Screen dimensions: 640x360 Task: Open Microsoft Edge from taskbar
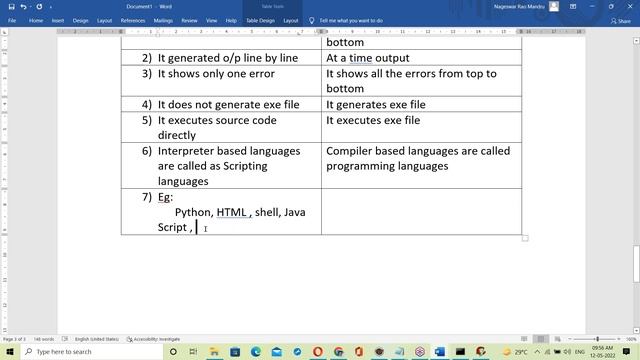256,351
